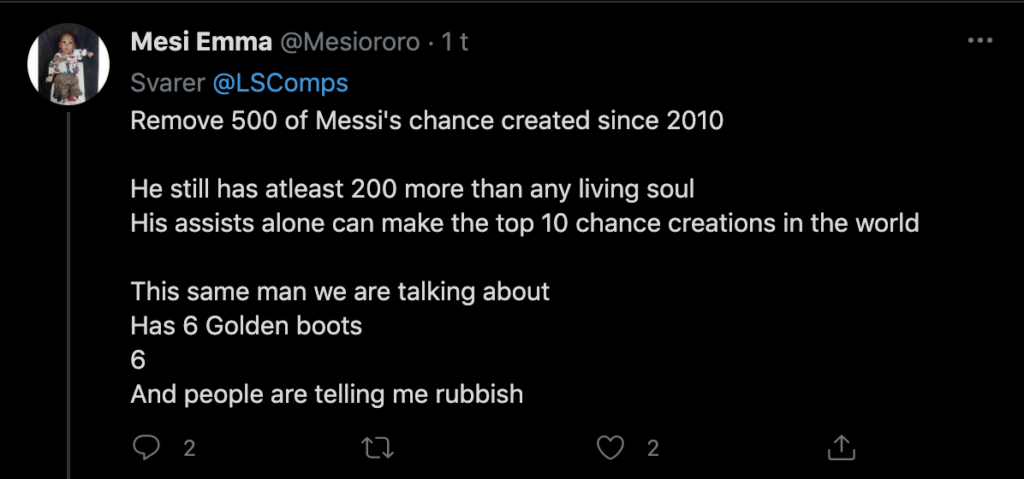Viewport: 1024px width, 479px height.
Task: Click 'And people are telling me rubbish' text
Action: tap(327, 394)
